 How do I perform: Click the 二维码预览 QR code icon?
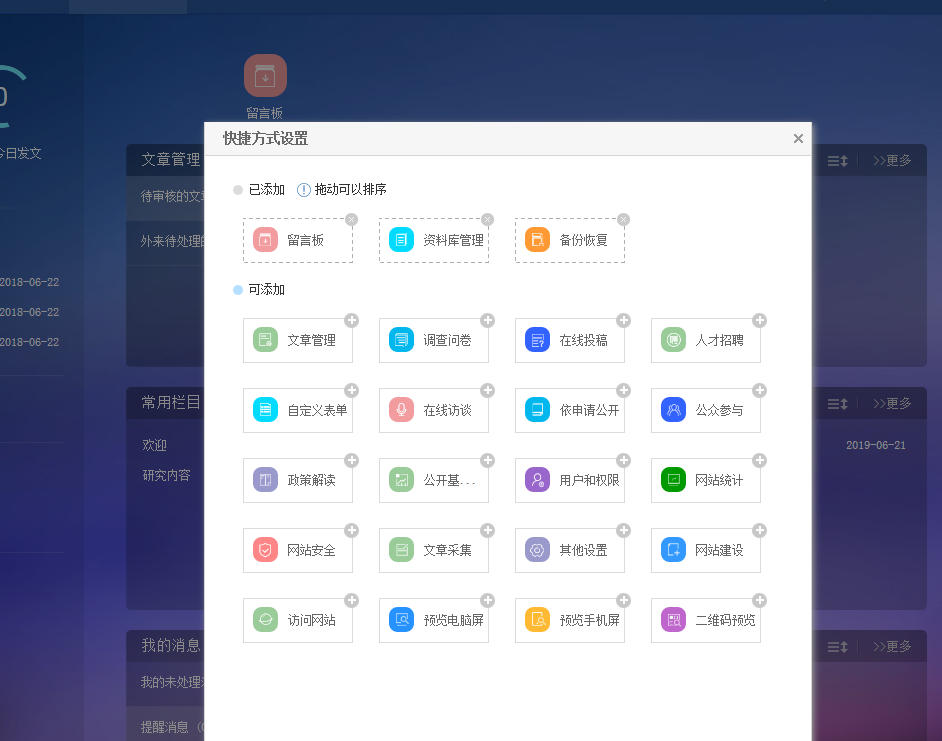point(673,620)
